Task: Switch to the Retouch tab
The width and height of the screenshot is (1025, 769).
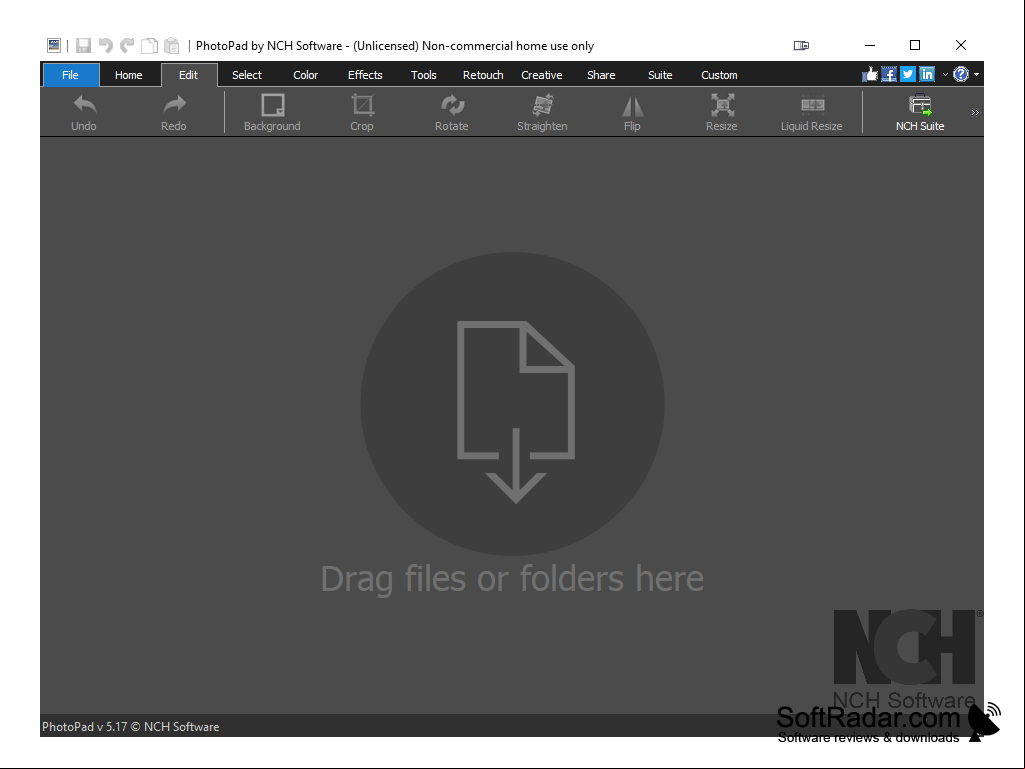Action: pyautogui.click(x=483, y=75)
